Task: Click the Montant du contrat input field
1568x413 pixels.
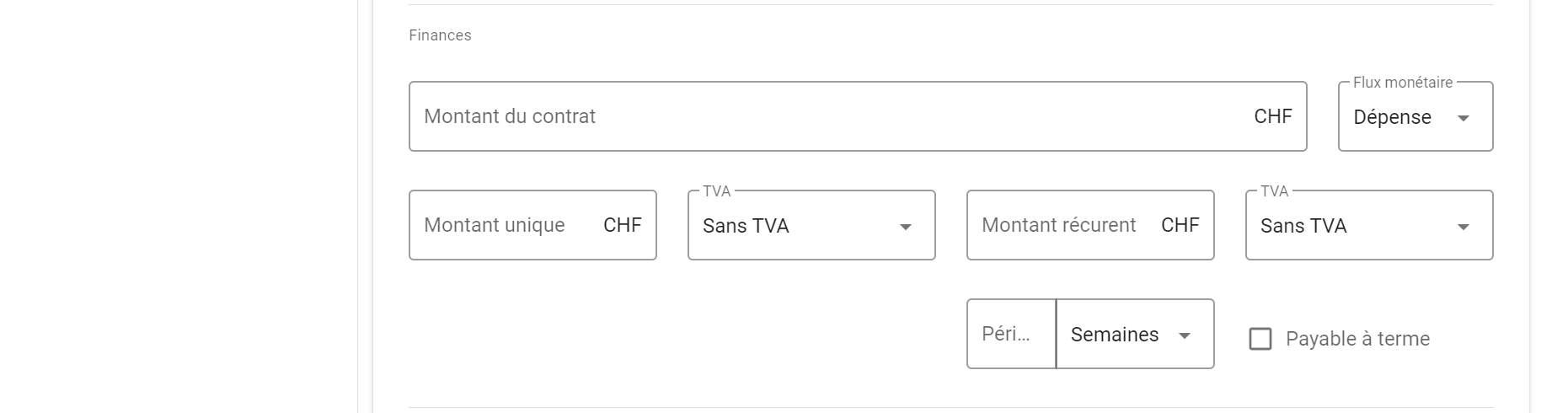Action: click(834, 116)
